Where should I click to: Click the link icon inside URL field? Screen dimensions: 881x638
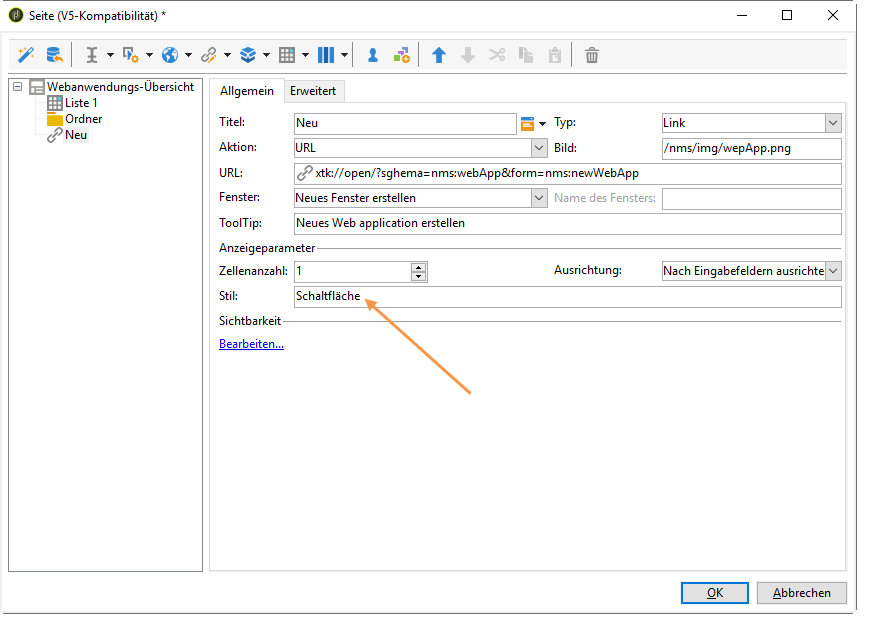(304, 173)
